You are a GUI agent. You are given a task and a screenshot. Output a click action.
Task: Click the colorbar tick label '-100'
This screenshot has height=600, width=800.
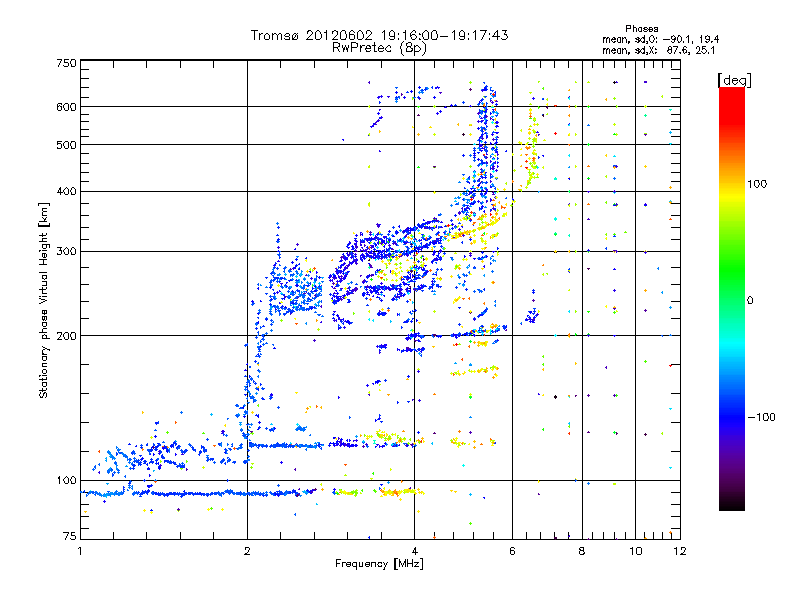pyautogui.click(x=762, y=417)
